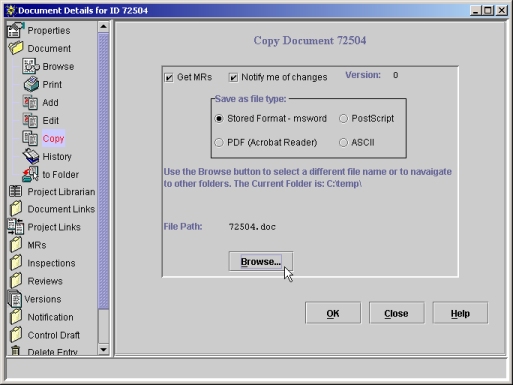The height and width of the screenshot is (385, 513).
Task: Click the Delete Entry trash icon
Action: pyautogui.click(x=15, y=351)
